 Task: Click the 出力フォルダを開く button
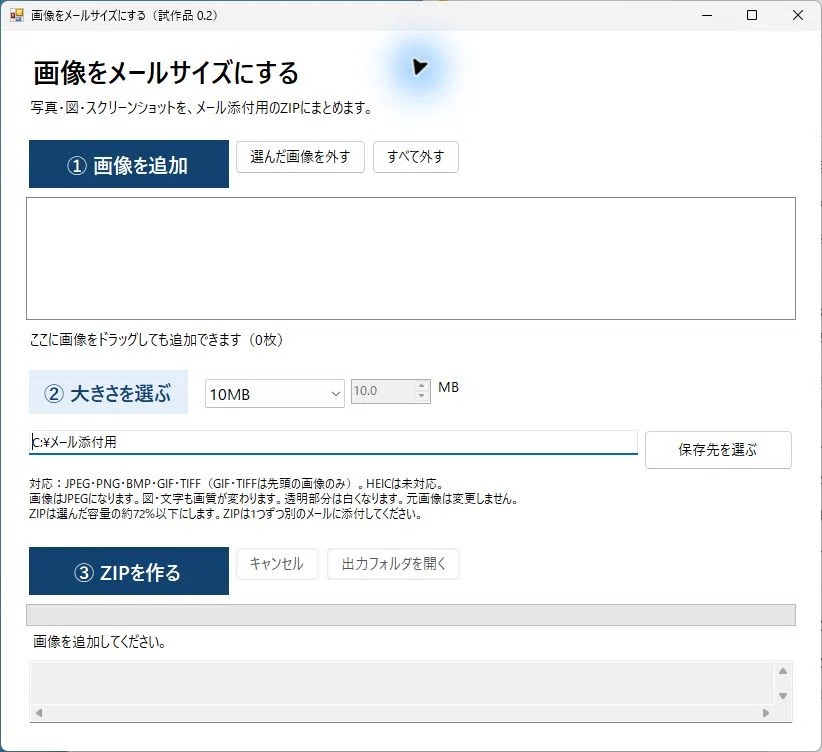[x=393, y=564]
